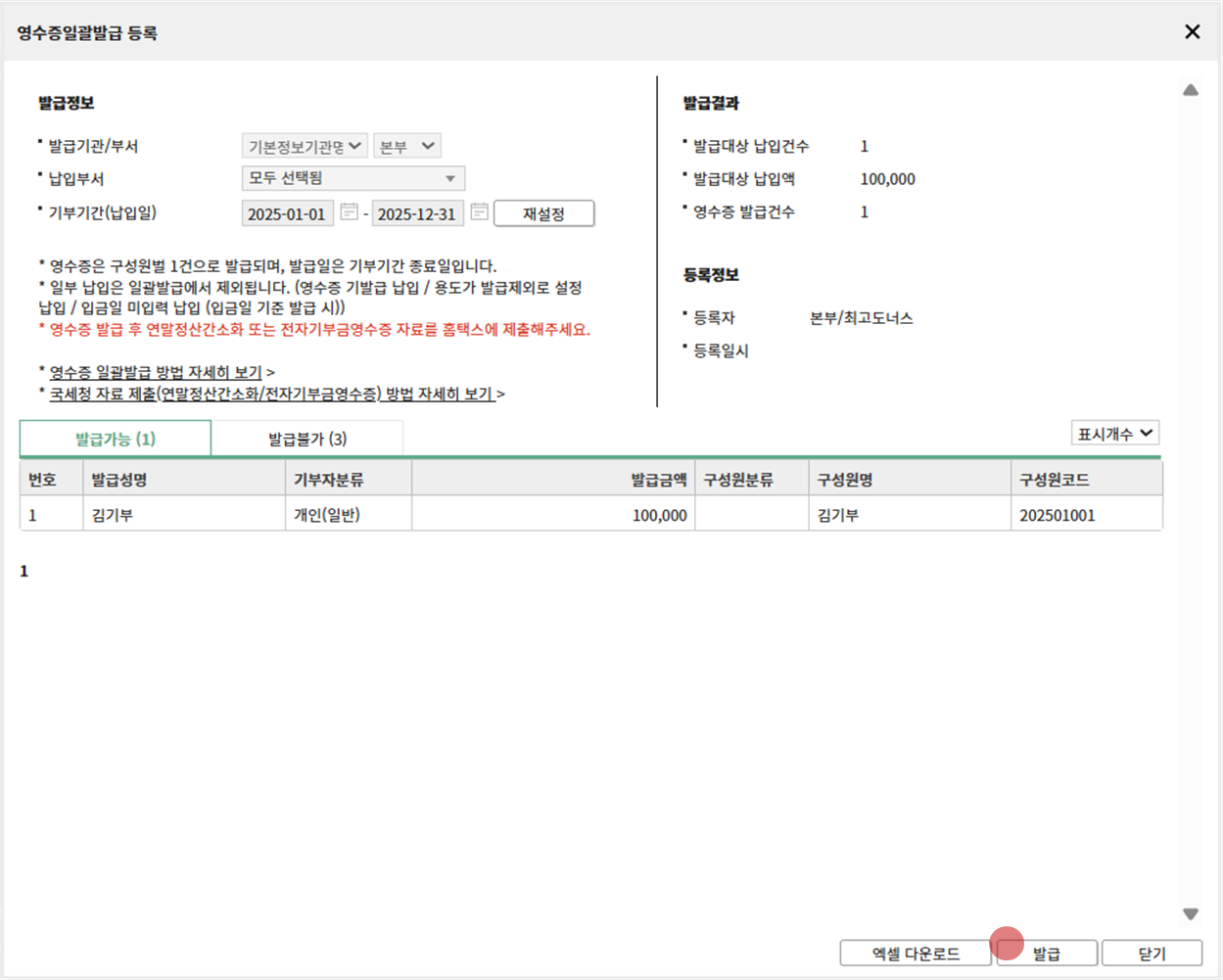Image resolution: width=1223 pixels, height=980 pixels.
Task: Open the 본부 department dropdown
Action: click(407, 146)
